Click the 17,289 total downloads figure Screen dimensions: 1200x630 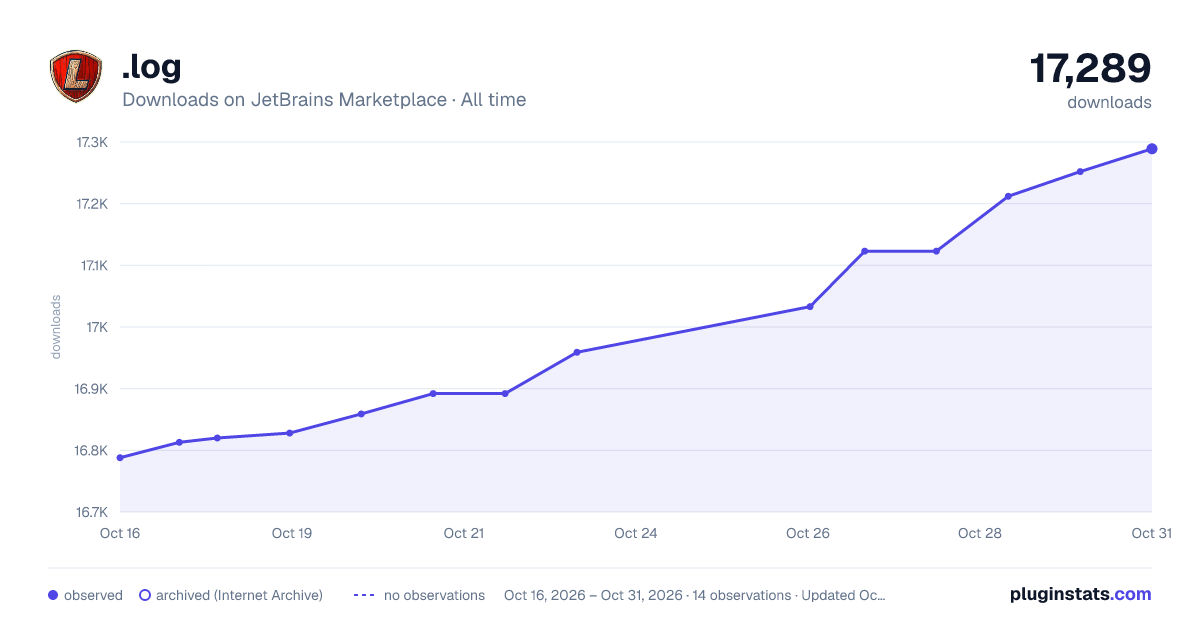[x=1090, y=68]
